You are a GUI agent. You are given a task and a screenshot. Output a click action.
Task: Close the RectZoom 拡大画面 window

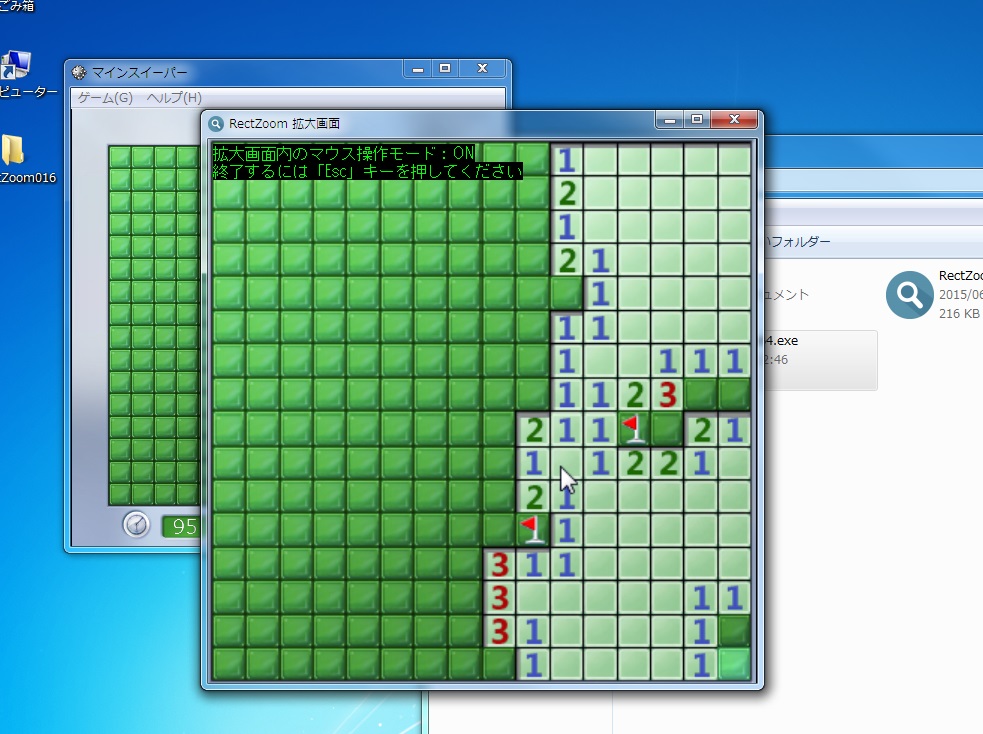tap(735, 120)
